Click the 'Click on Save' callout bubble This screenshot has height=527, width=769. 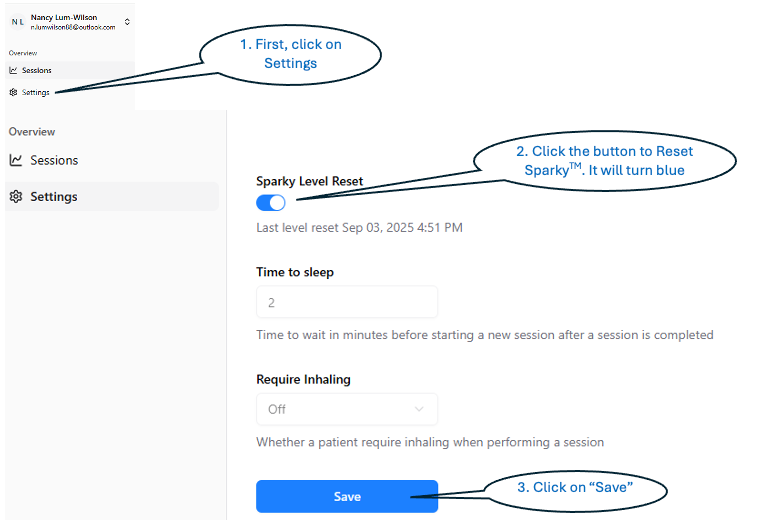click(x=576, y=487)
